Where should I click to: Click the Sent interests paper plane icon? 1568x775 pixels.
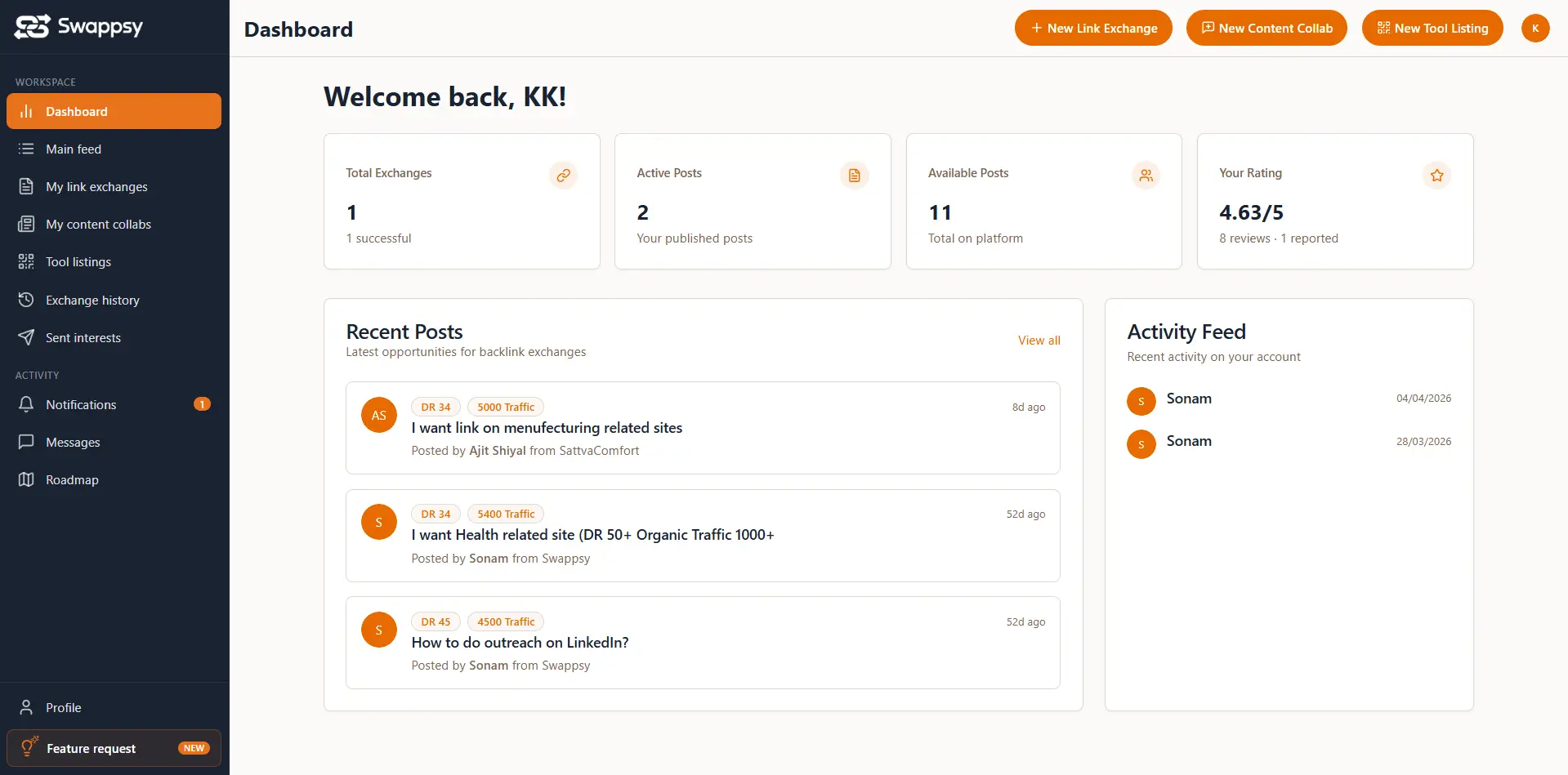26,337
